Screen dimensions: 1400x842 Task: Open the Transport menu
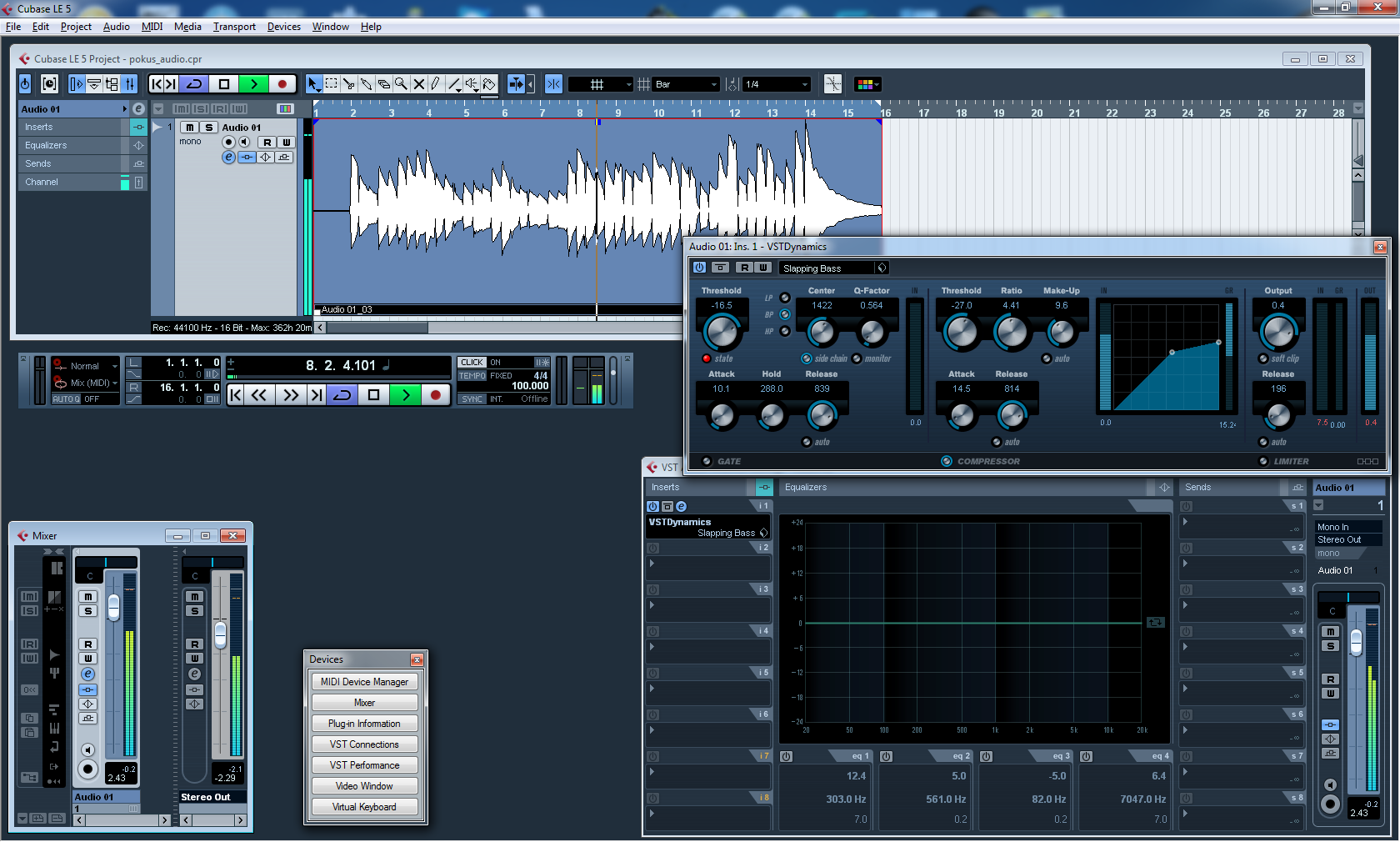pos(234,27)
